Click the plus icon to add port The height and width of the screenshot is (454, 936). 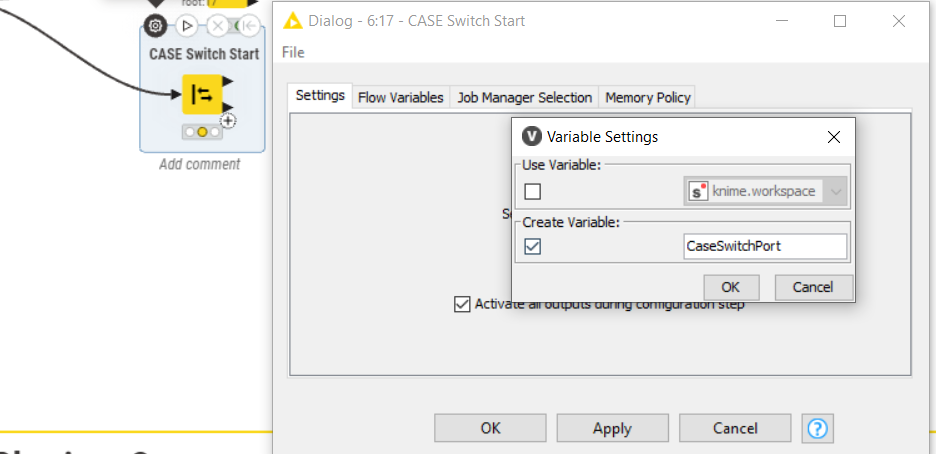pyautogui.click(x=228, y=121)
